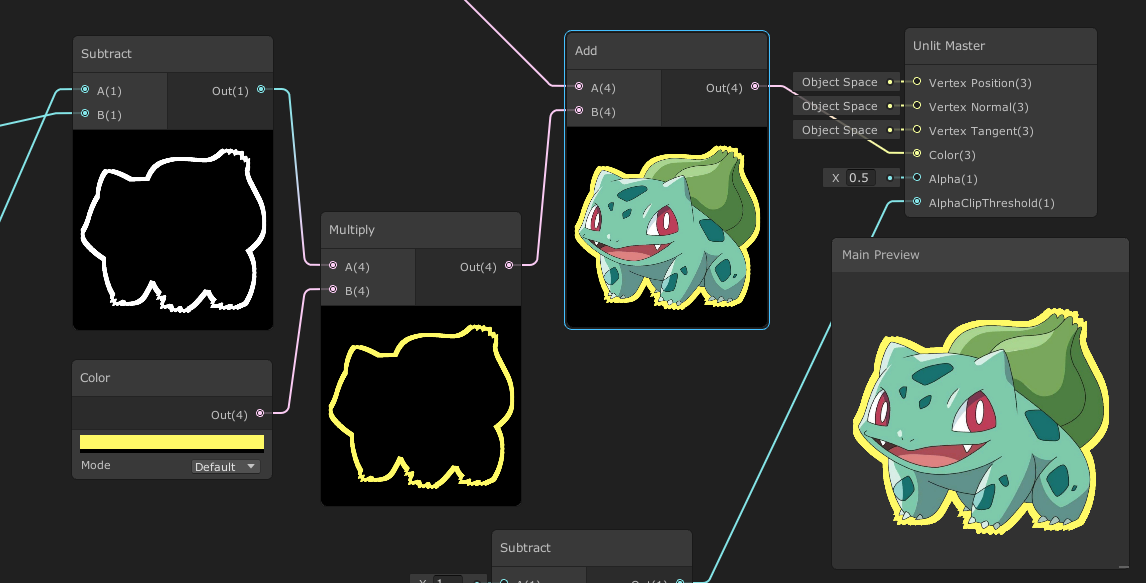
Task: Click the yellow color swatch on the Color node
Action: [x=172, y=442]
